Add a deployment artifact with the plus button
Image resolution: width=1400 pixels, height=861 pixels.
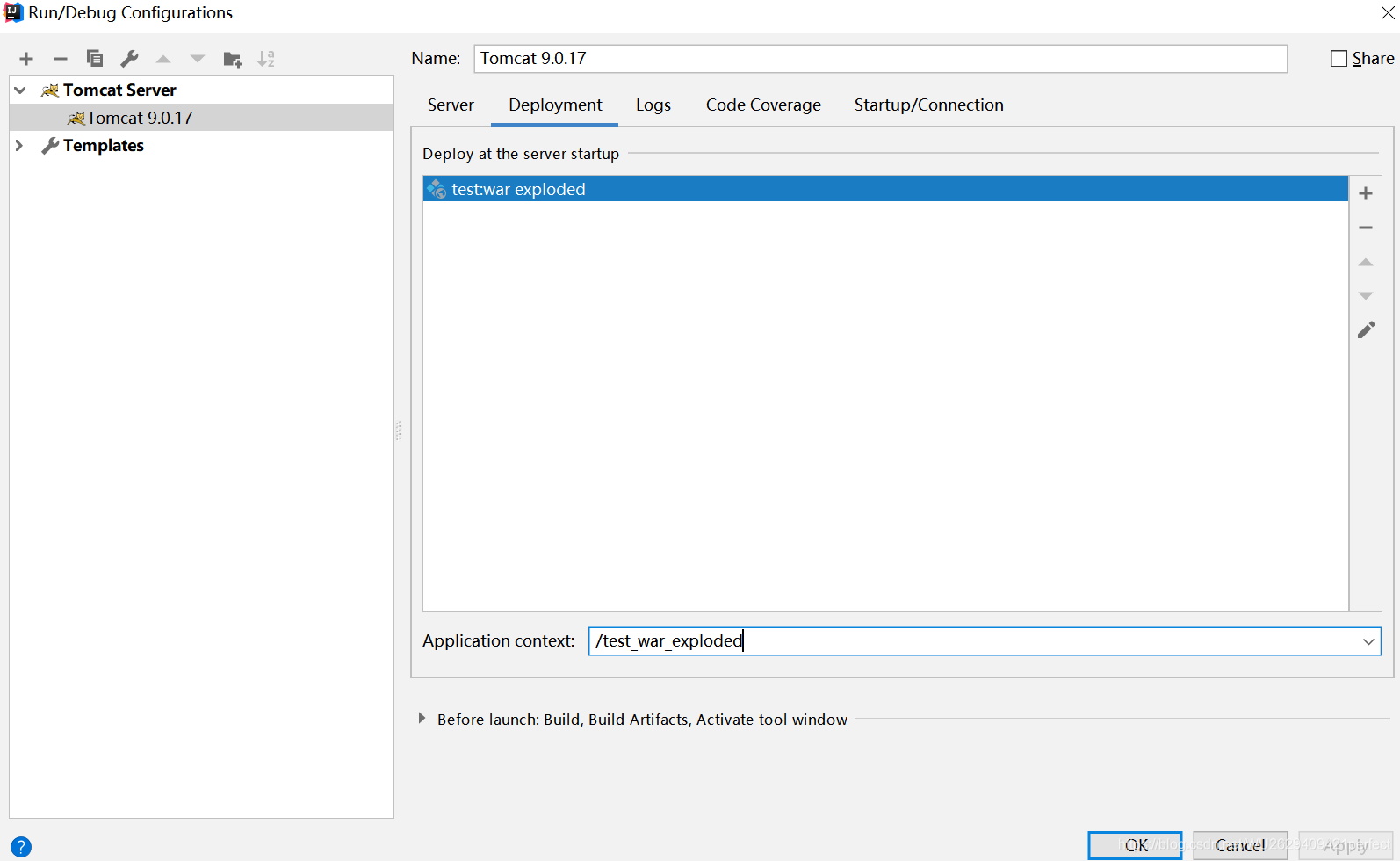pos(1366,193)
